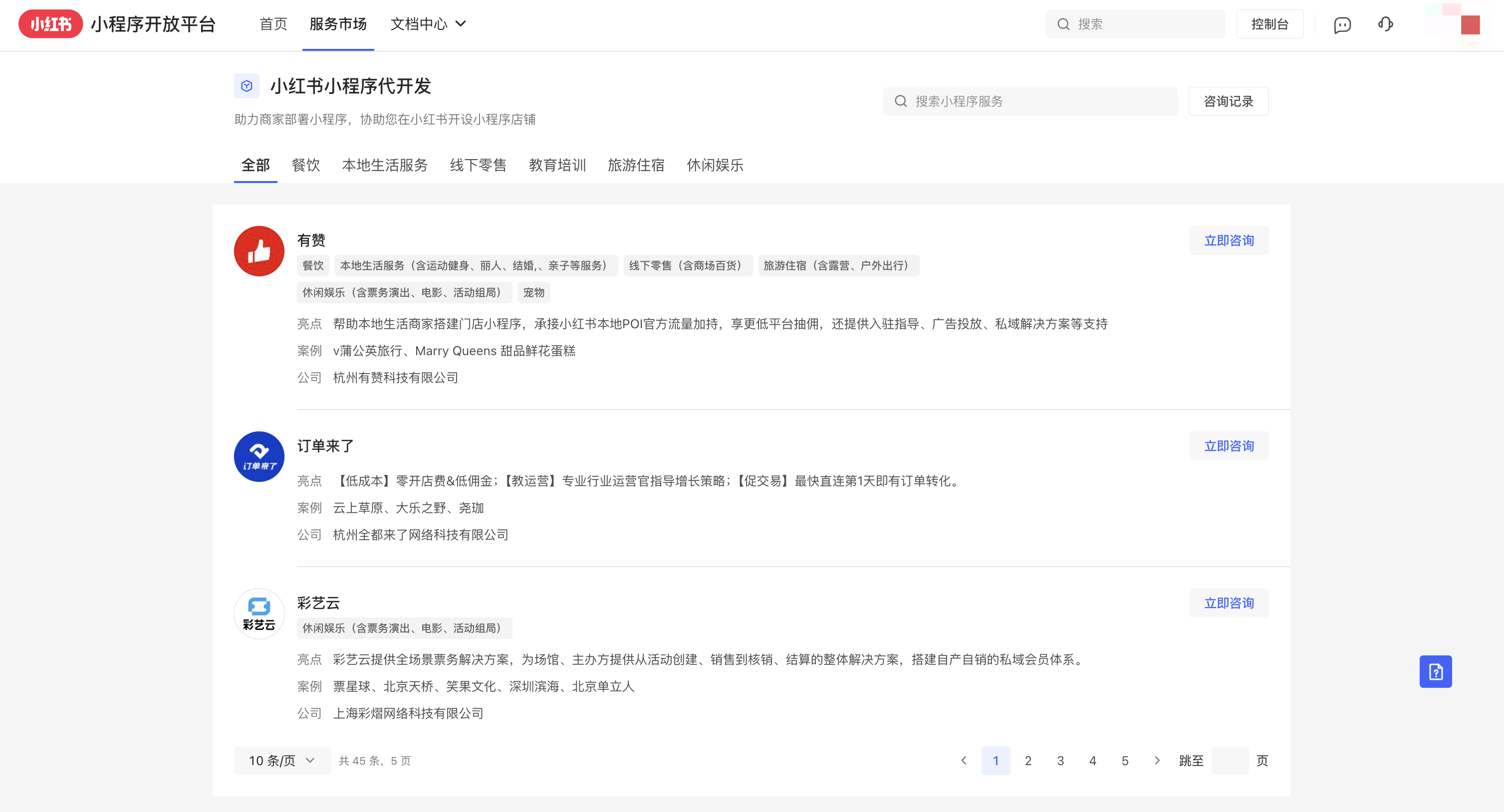Screen dimensions: 1504x812
Task: Click the 订单来了 service logo
Action: 258,456
